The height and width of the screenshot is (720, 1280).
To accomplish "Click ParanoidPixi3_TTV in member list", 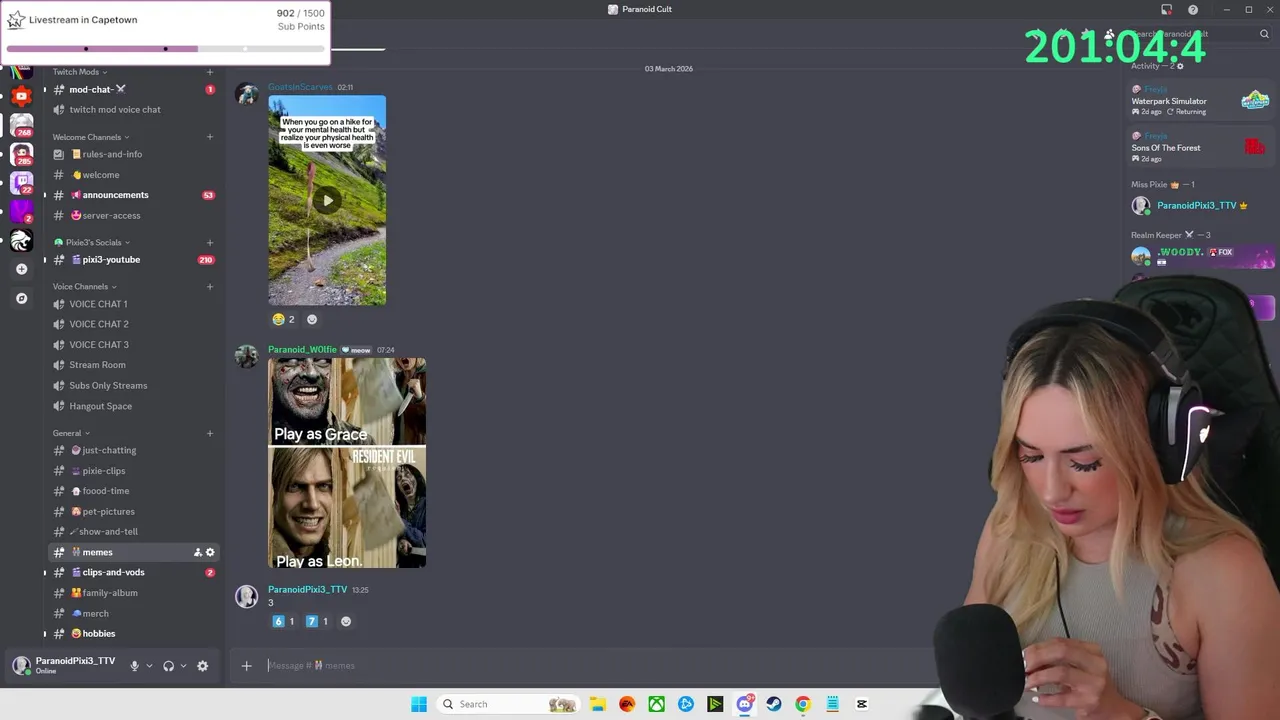I will tap(1196, 206).
